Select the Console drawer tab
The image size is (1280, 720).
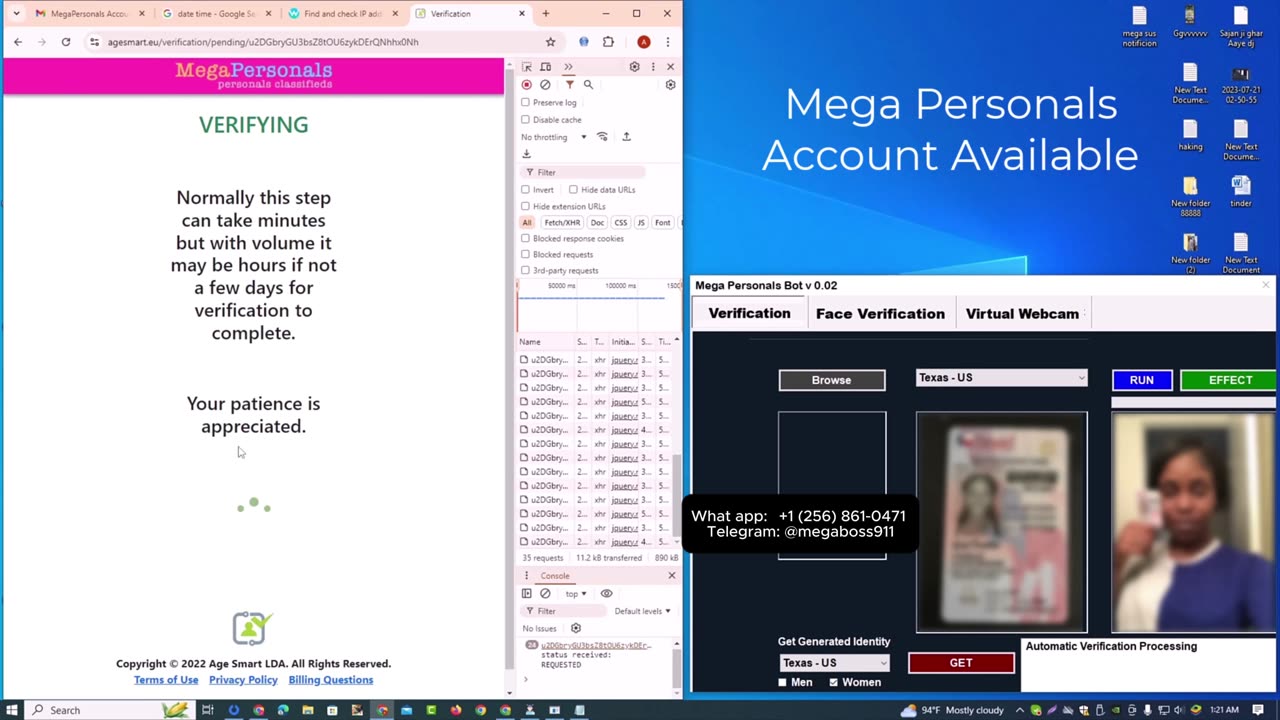point(555,576)
